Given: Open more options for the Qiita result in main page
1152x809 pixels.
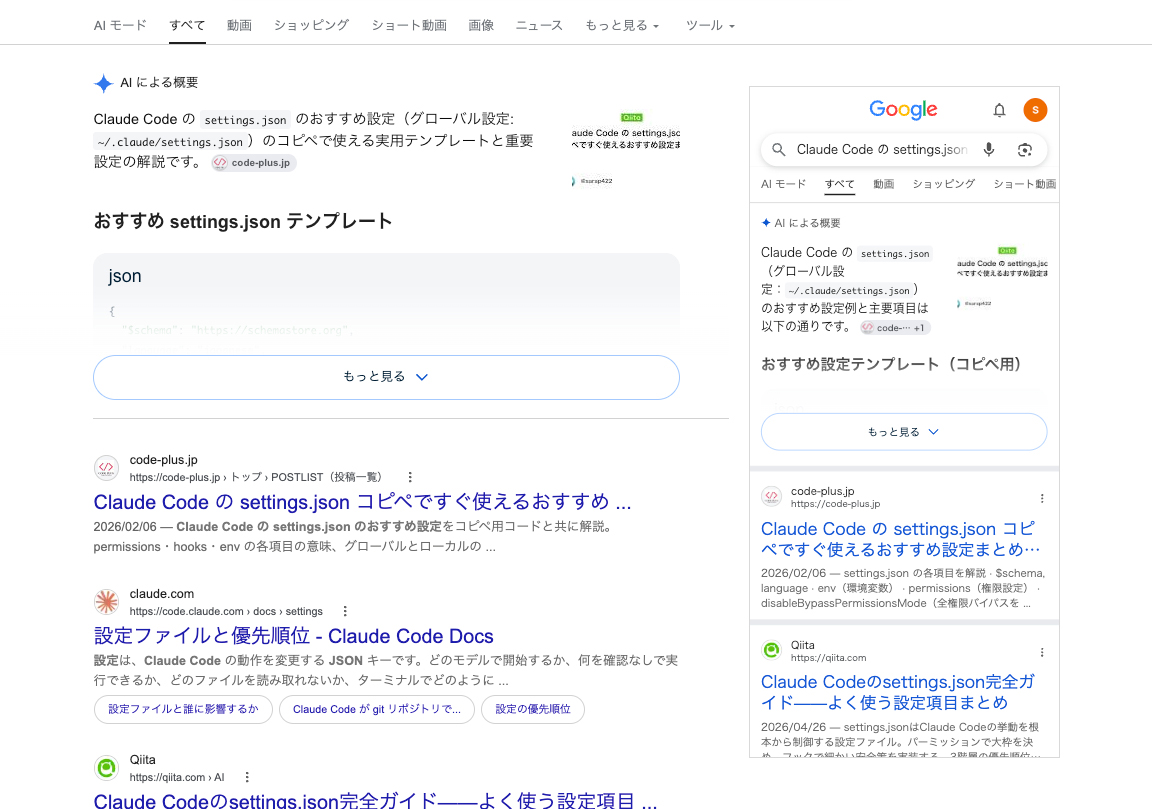Looking at the screenshot, I should [247, 777].
